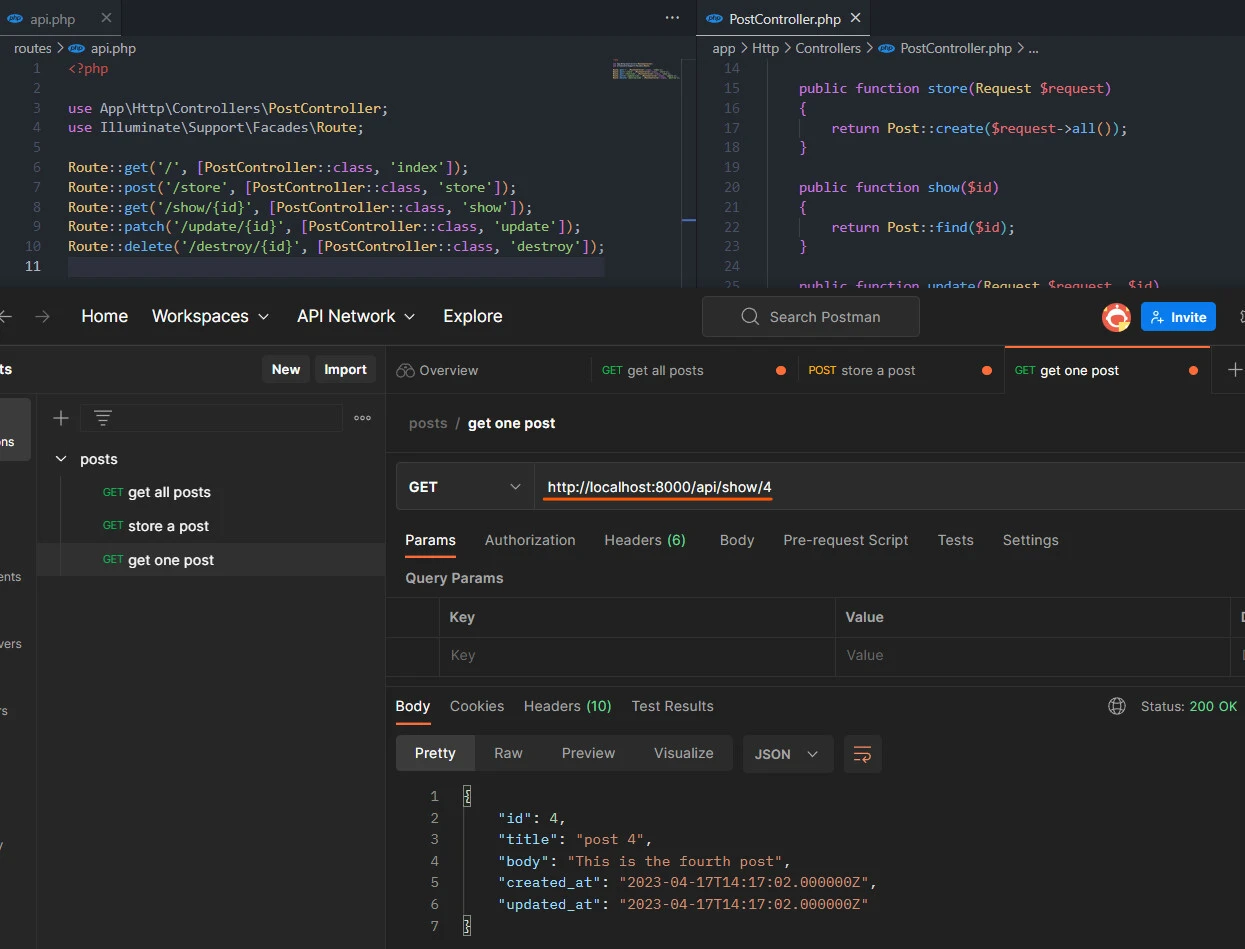Click the globe network icon beside Status
The width and height of the screenshot is (1245, 949).
coord(1117,706)
